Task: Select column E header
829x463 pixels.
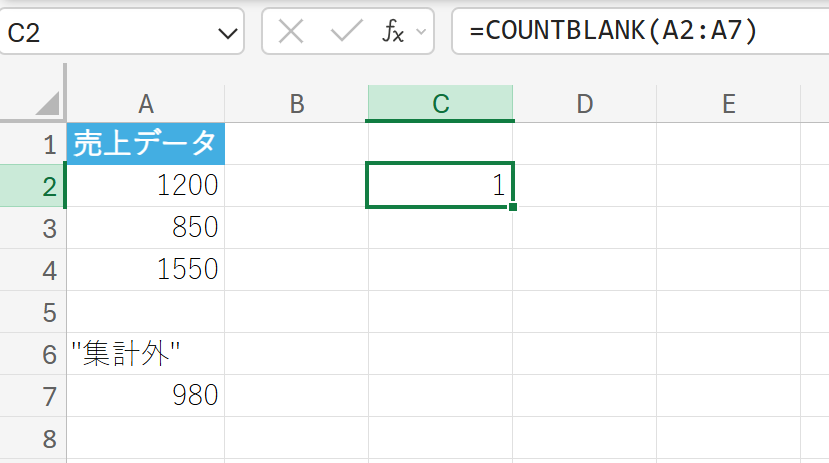Action: (x=728, y=103)
